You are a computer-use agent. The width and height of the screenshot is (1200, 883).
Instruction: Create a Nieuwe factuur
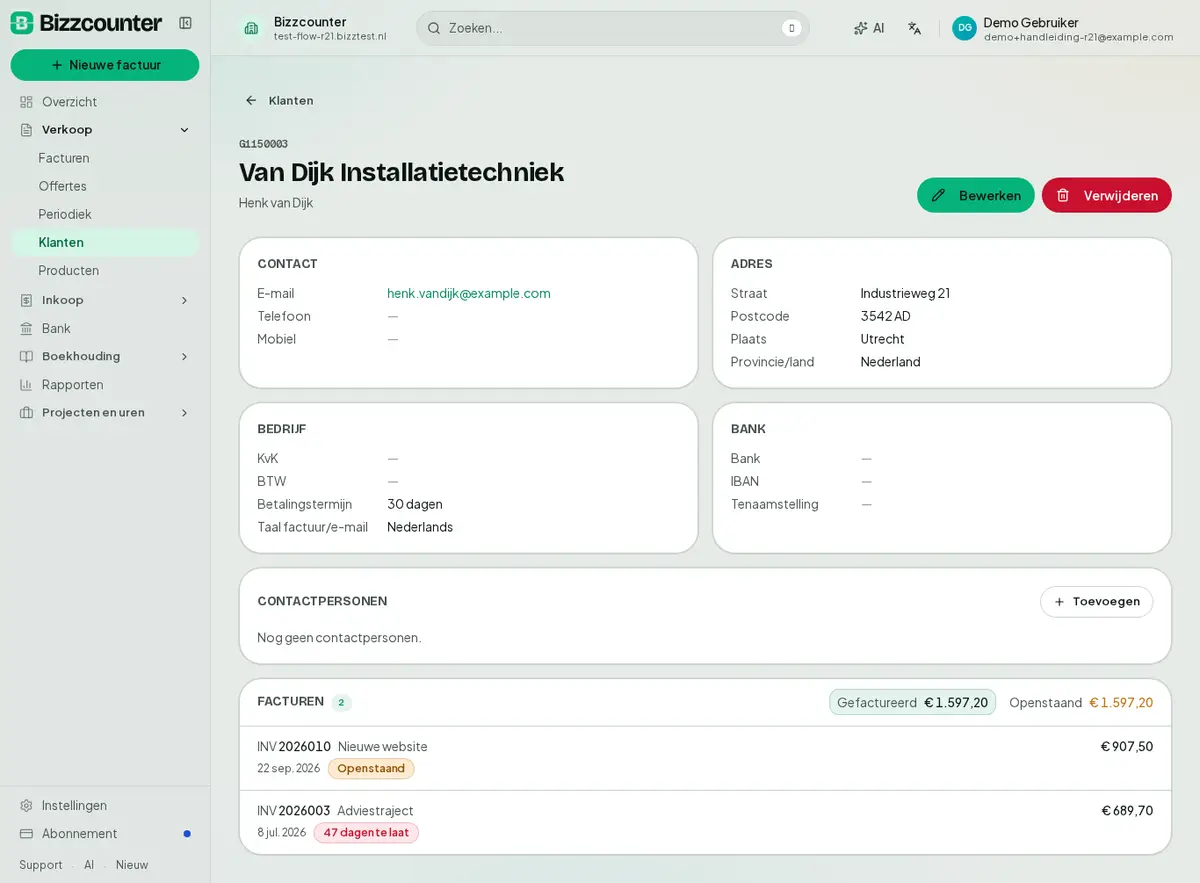pos(105,65)
